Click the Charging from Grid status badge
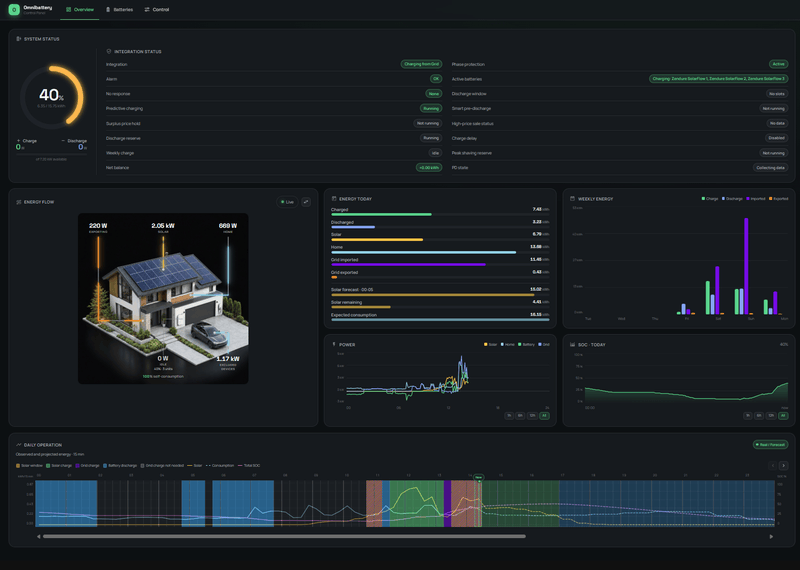The height and width of the screenshot is (570, 800). click(421, 64)
